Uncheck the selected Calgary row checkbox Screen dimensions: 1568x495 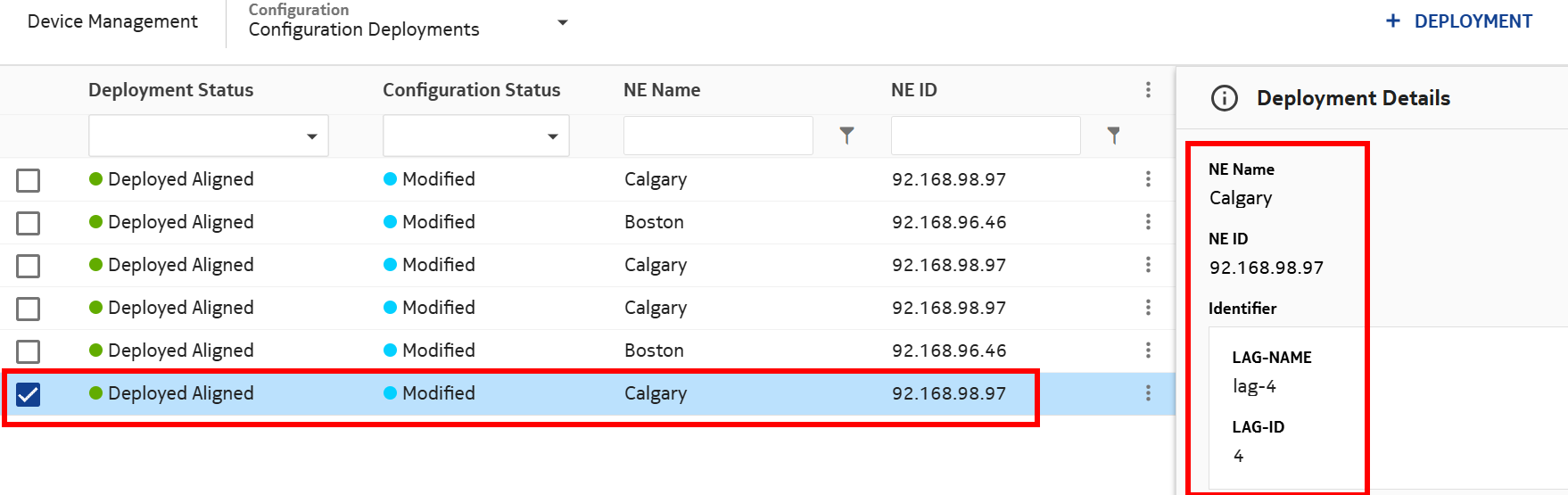29,394
